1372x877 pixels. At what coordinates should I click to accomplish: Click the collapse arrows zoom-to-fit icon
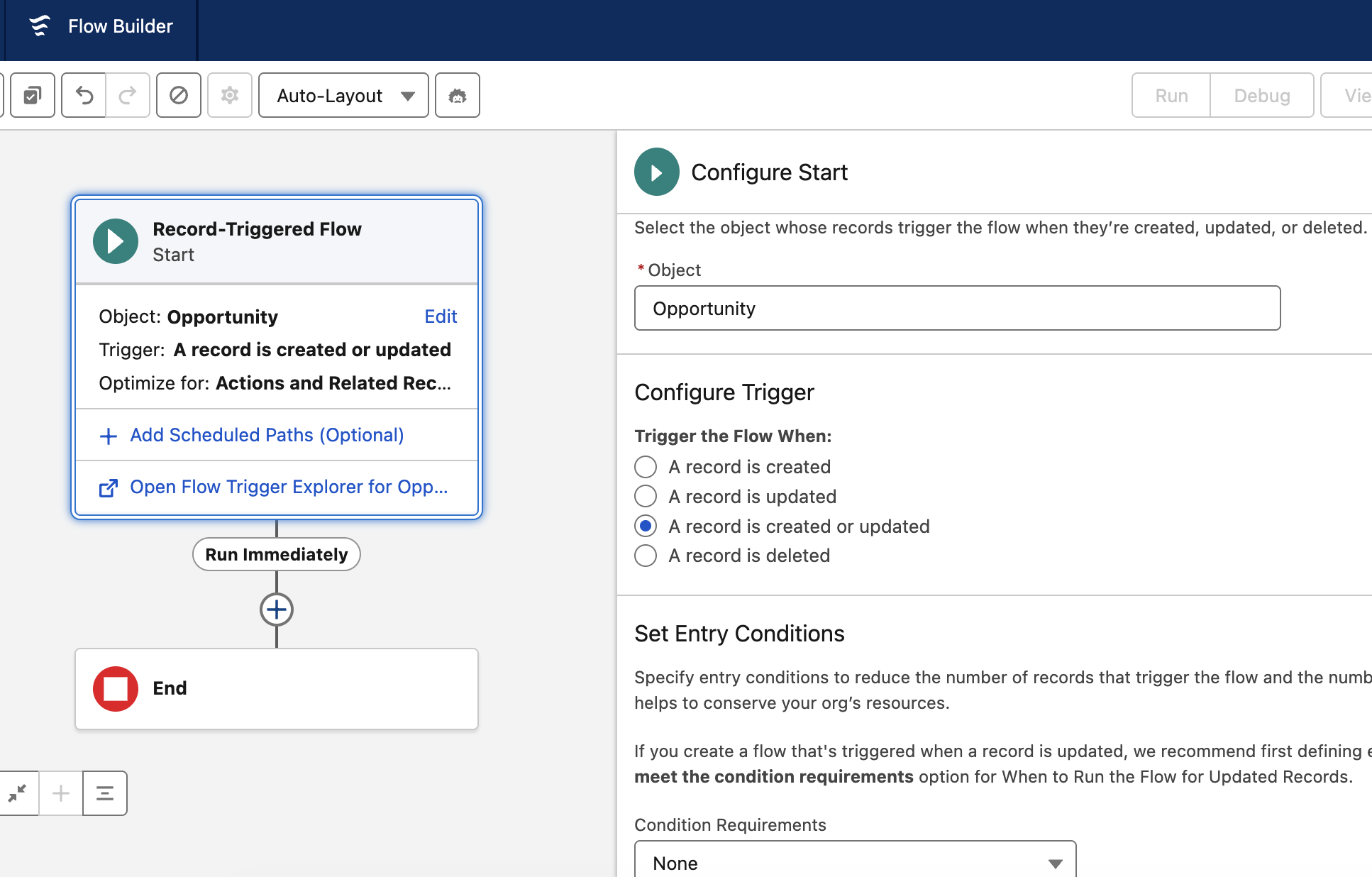tap(18, 793)
